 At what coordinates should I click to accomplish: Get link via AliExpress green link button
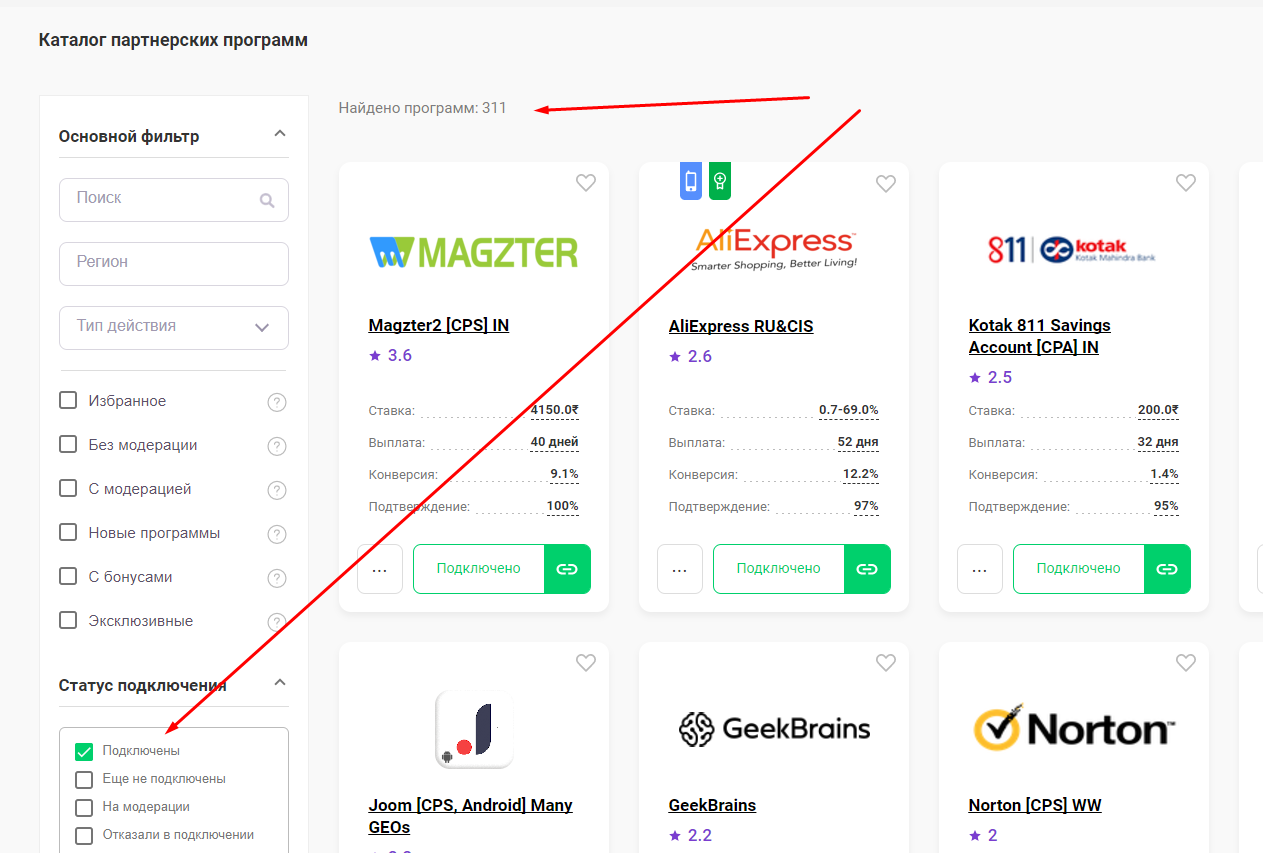tap(867, 569)
